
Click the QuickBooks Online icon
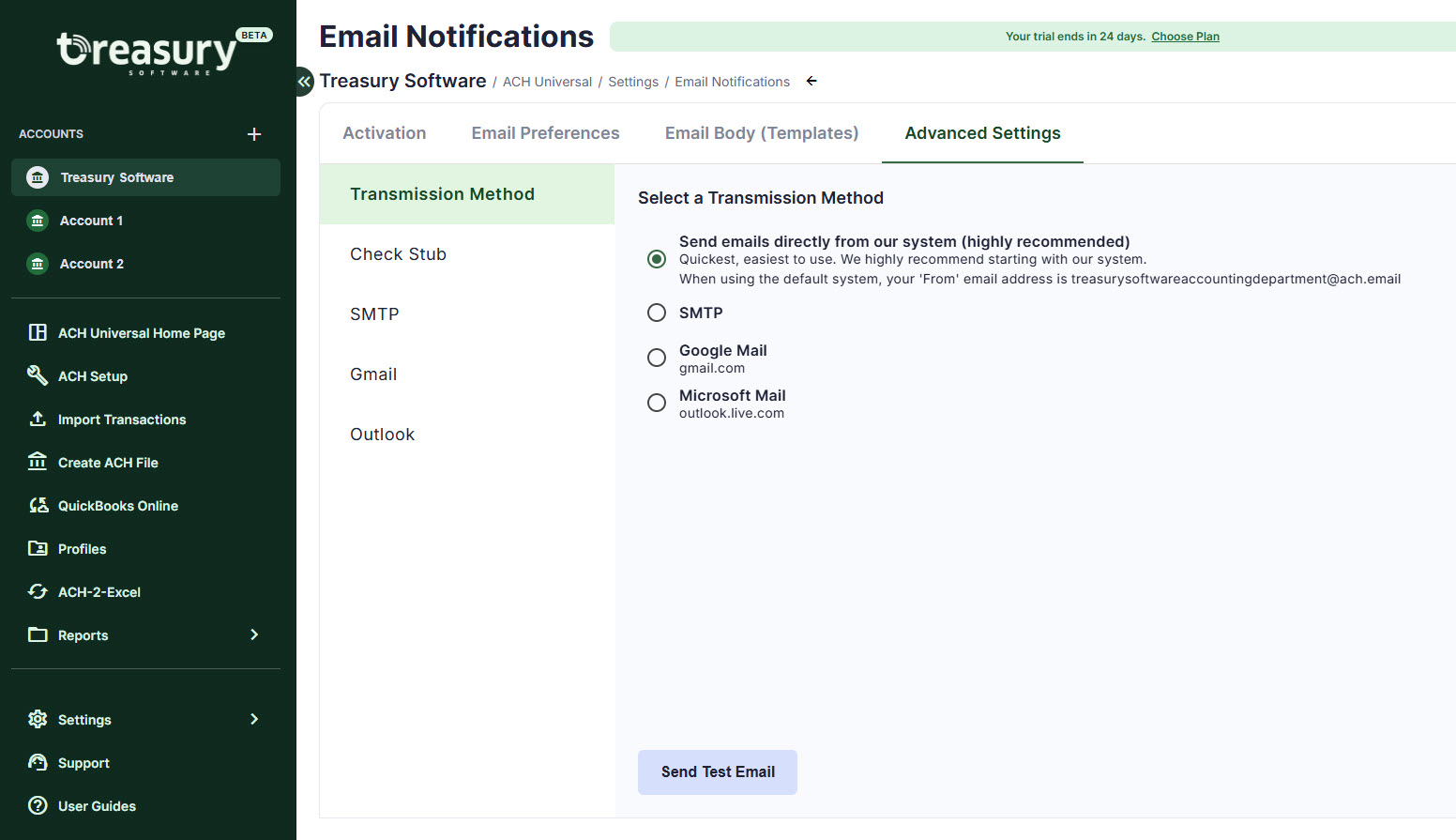[38, 505]
